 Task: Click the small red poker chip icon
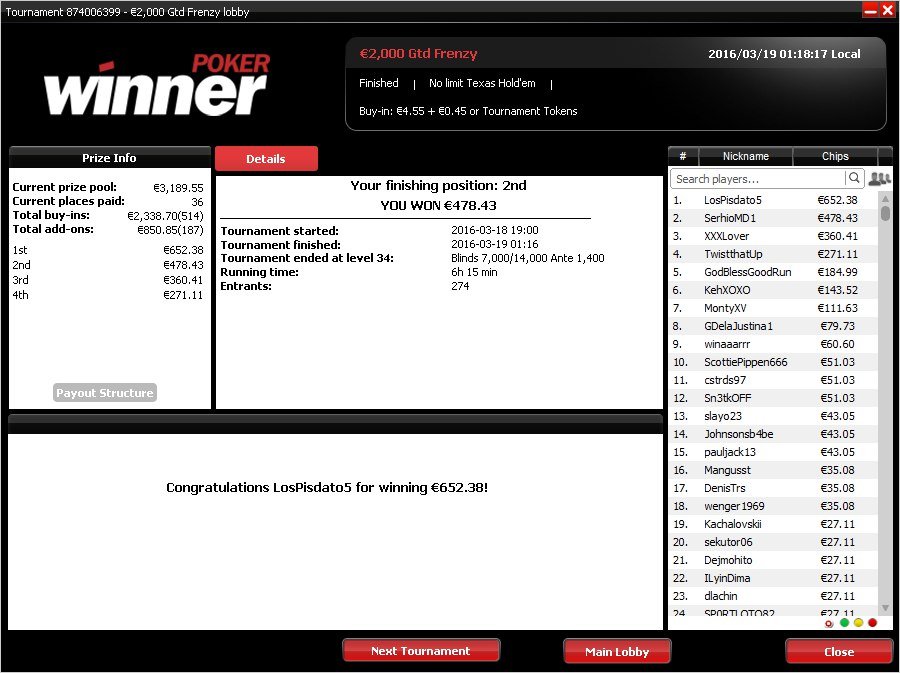click(829, 624)
